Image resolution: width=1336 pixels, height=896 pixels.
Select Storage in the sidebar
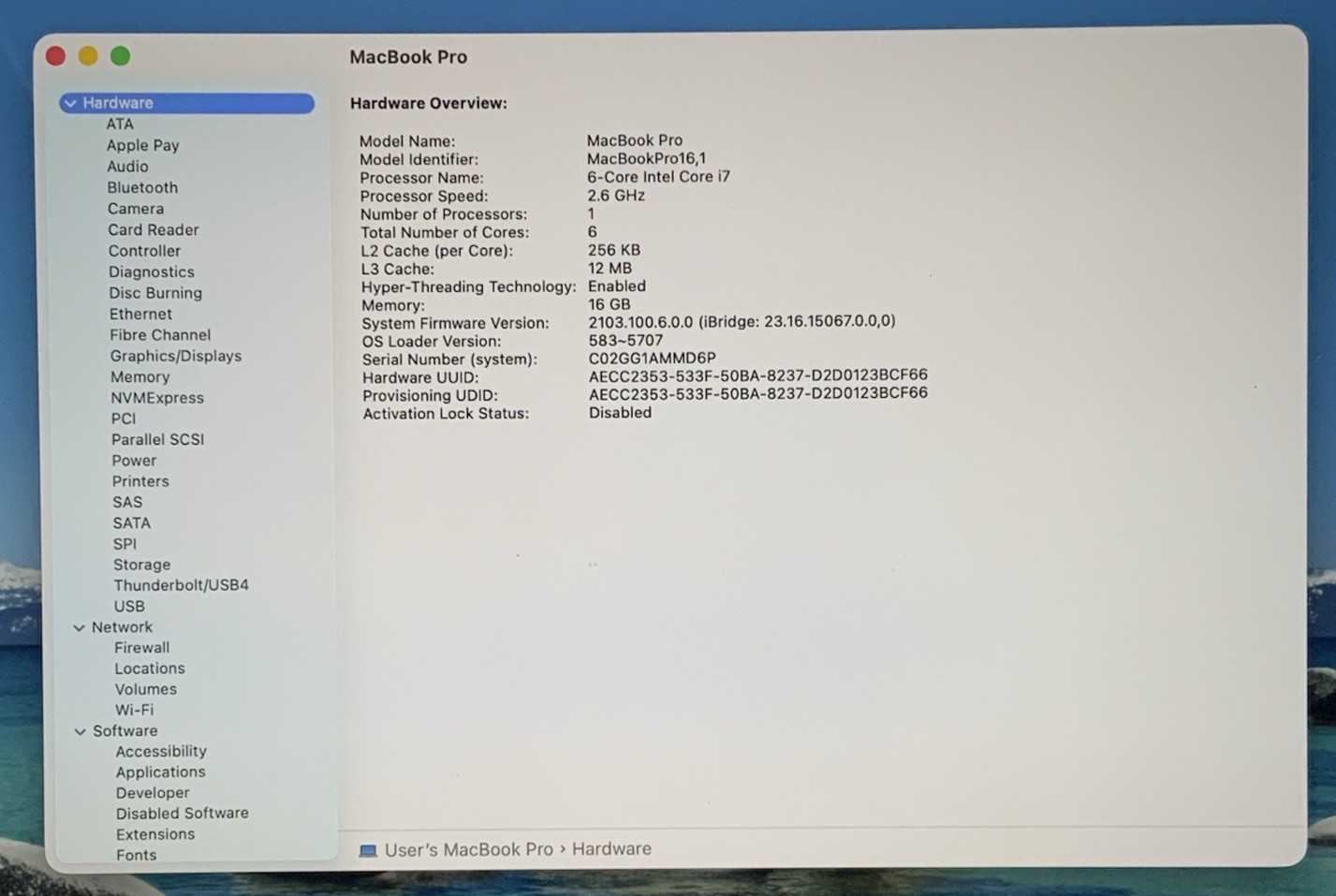pos(142,565)
